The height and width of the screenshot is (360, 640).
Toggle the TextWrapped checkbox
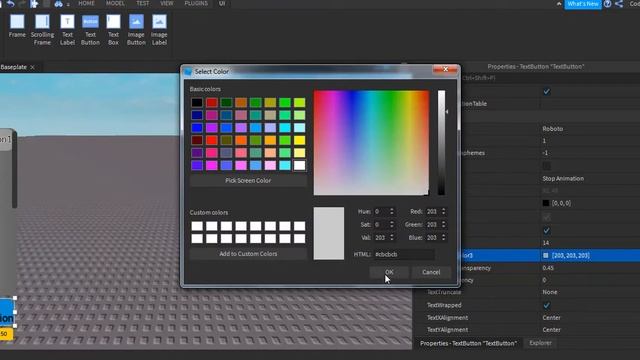coord(547,305)
